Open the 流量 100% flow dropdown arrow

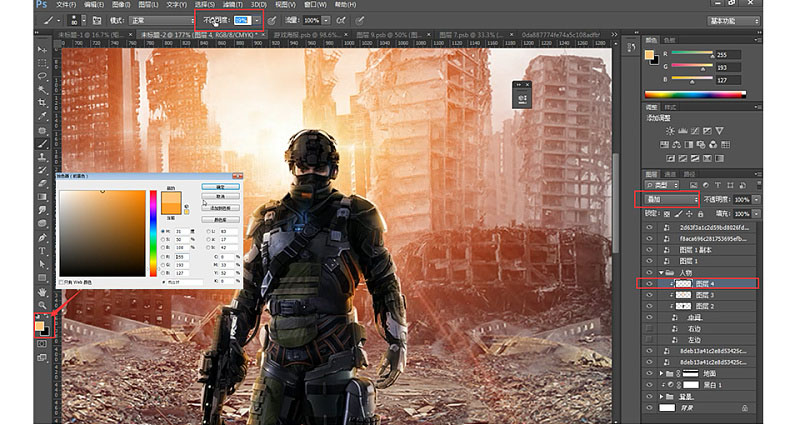326,20
